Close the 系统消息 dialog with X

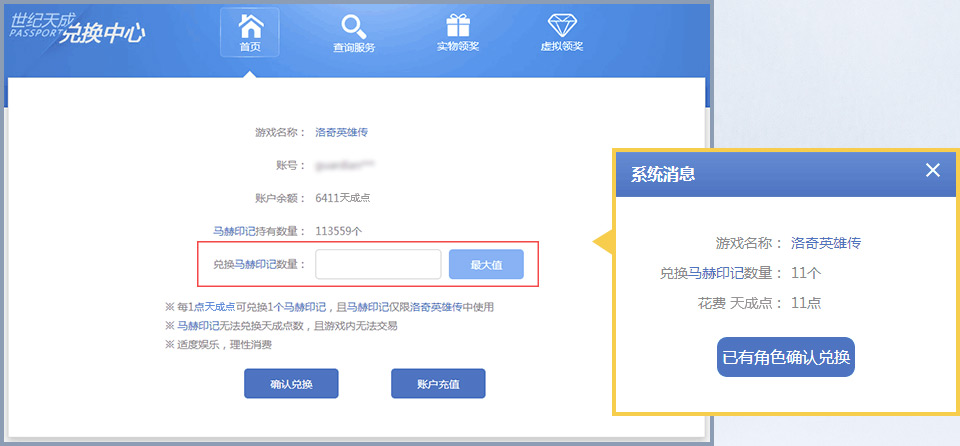pos(933,170)
